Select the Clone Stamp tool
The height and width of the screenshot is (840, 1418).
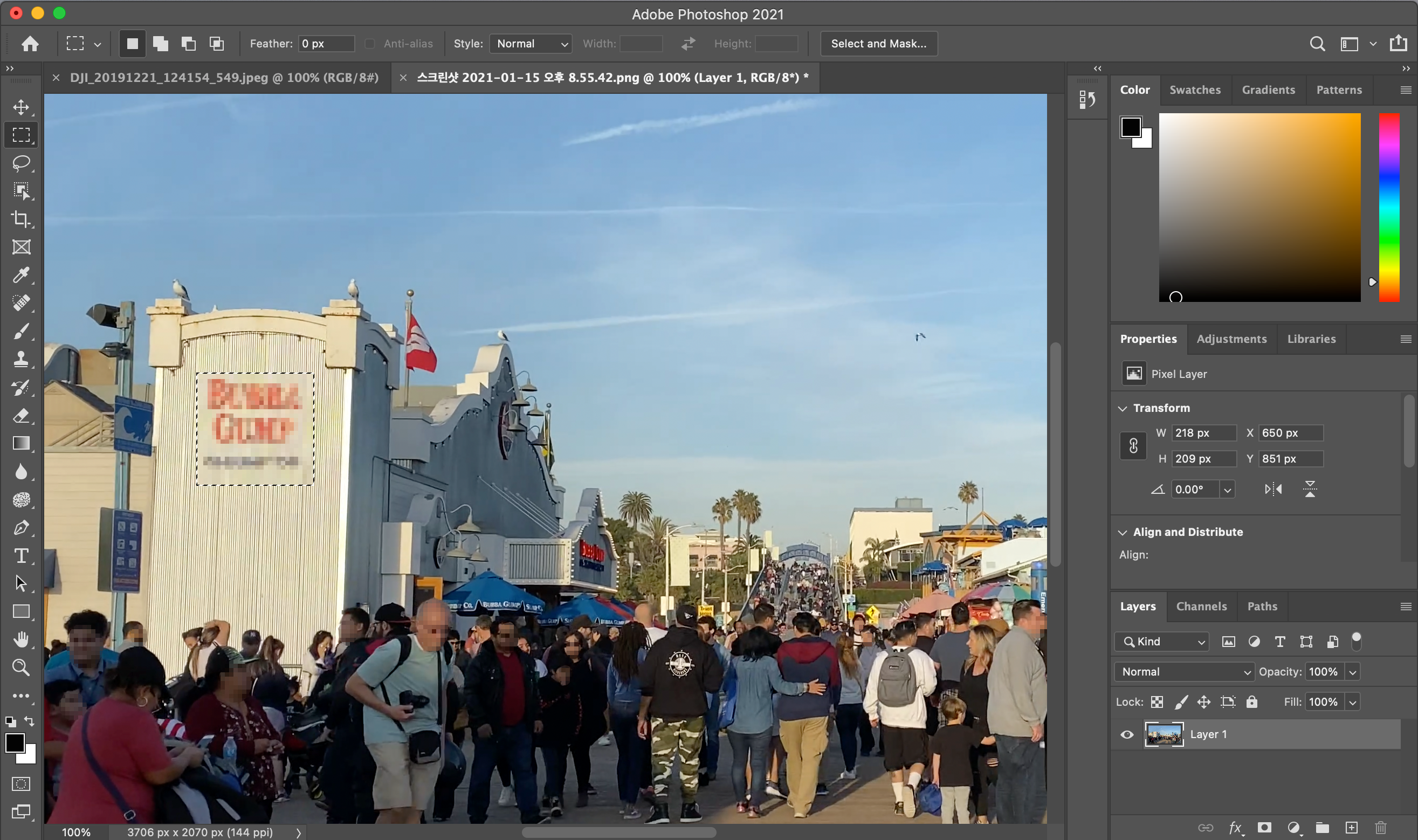pos(22,359)
